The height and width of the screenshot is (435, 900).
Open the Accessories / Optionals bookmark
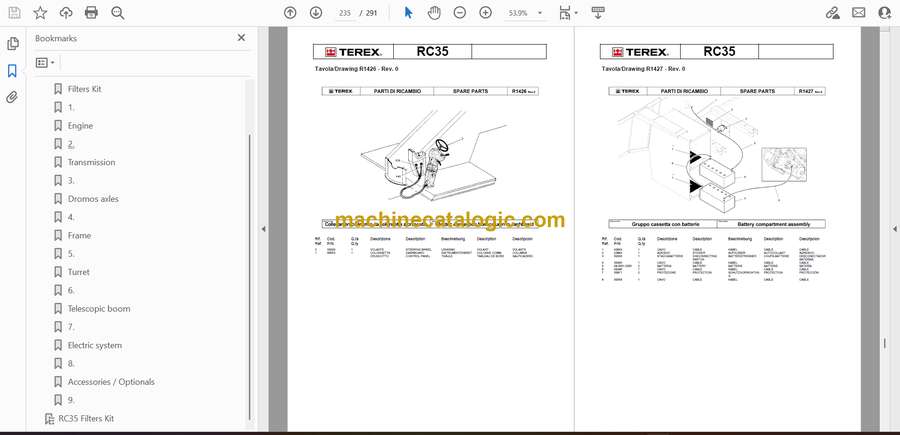(x=111, y=382)
